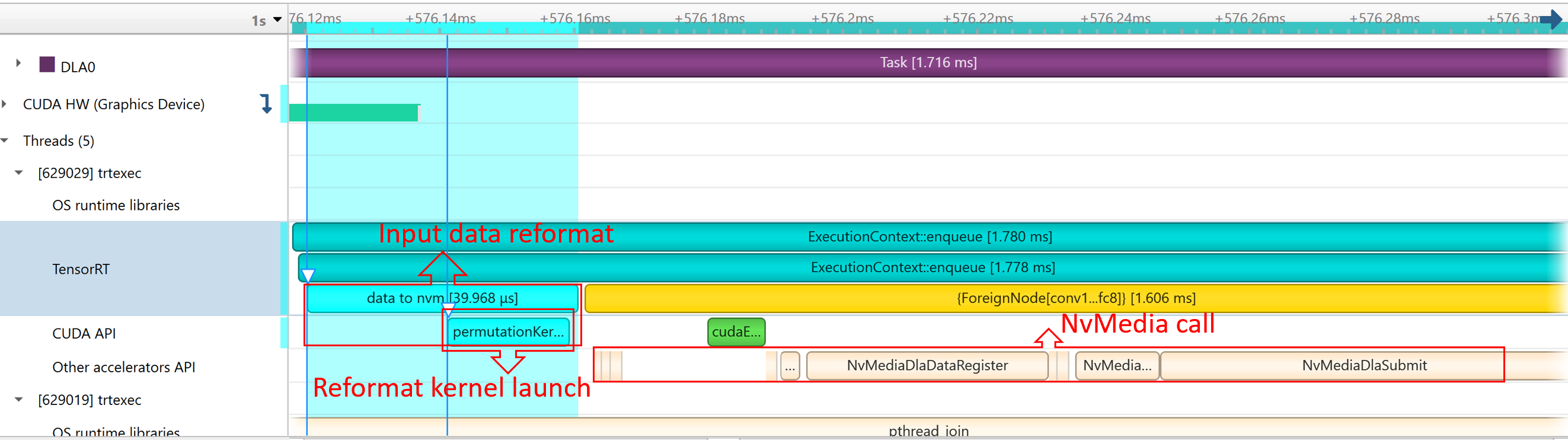Screen dimensions: 1568x440
Task: Select the permutationKer... CUDA API call
Action: [508, 332]
